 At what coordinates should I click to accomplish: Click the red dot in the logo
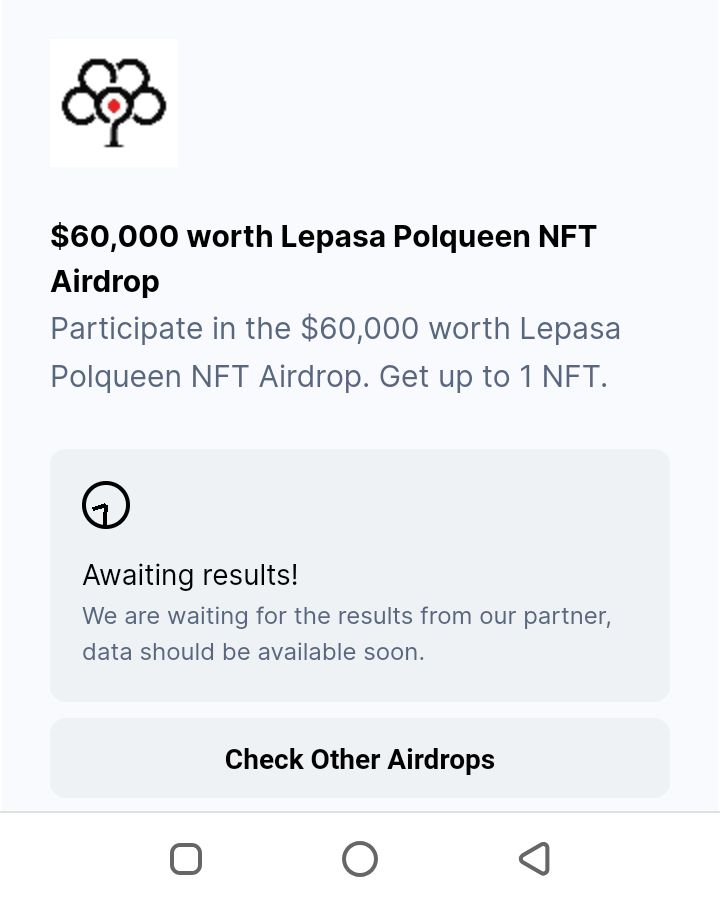pyautogui.click(x=114, y=105)
